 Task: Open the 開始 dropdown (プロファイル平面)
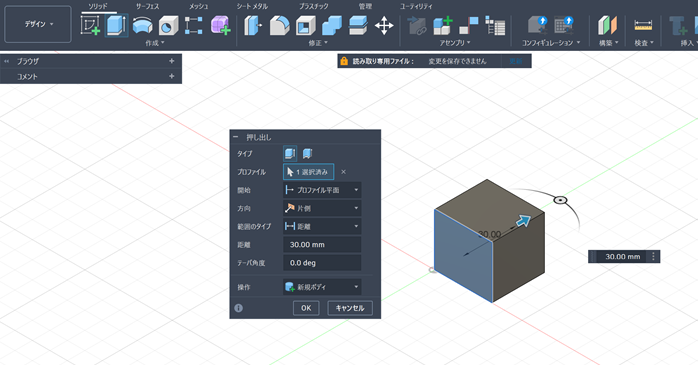(x=322, y=190)
